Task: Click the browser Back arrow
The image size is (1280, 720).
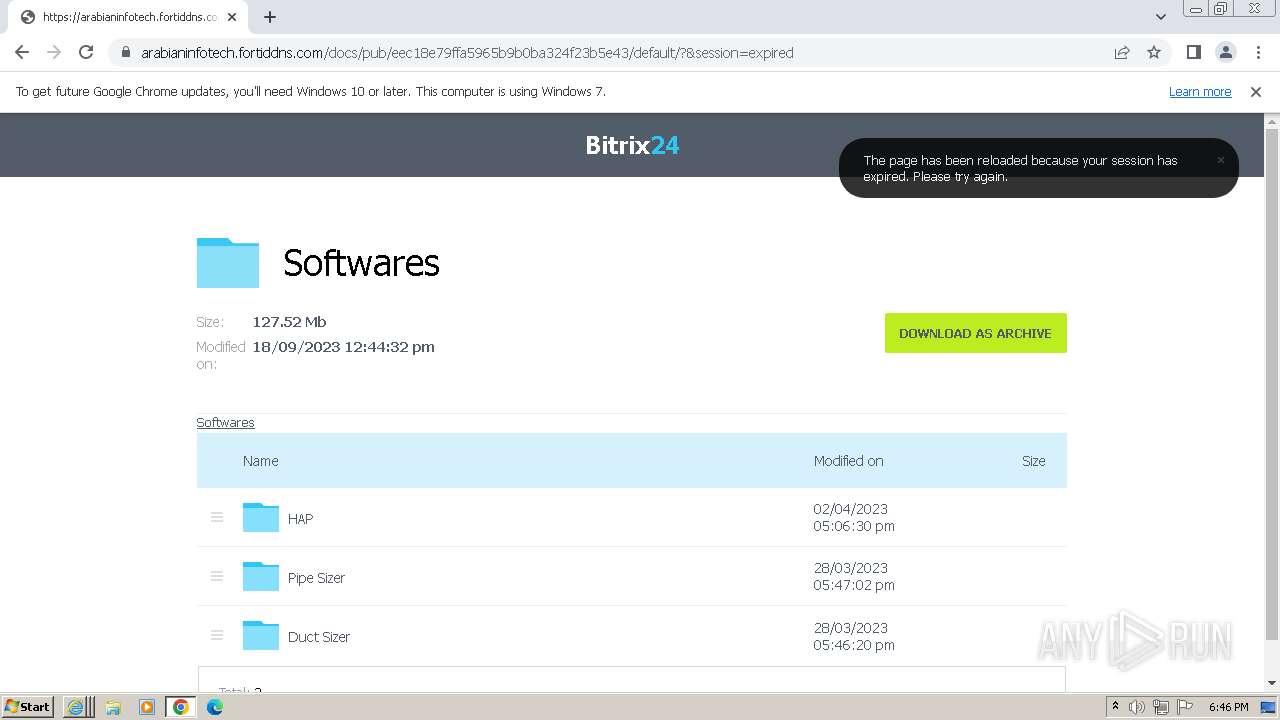Action: pyautogui.click(x=22, y=52)
